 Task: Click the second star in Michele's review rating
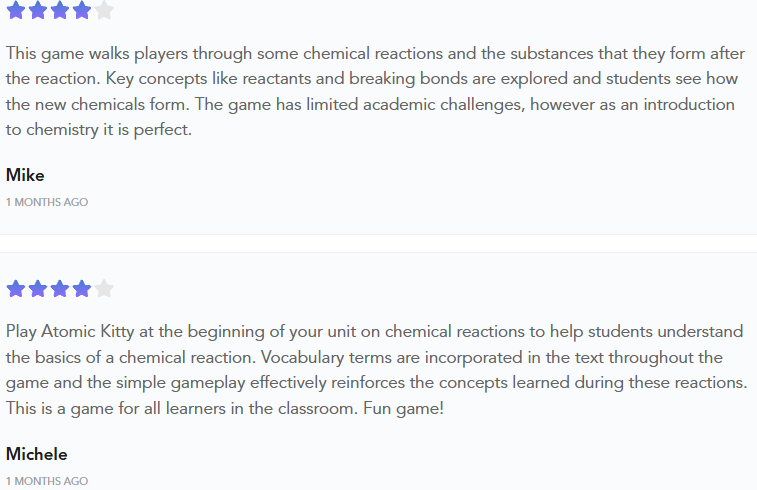(38, 289)
